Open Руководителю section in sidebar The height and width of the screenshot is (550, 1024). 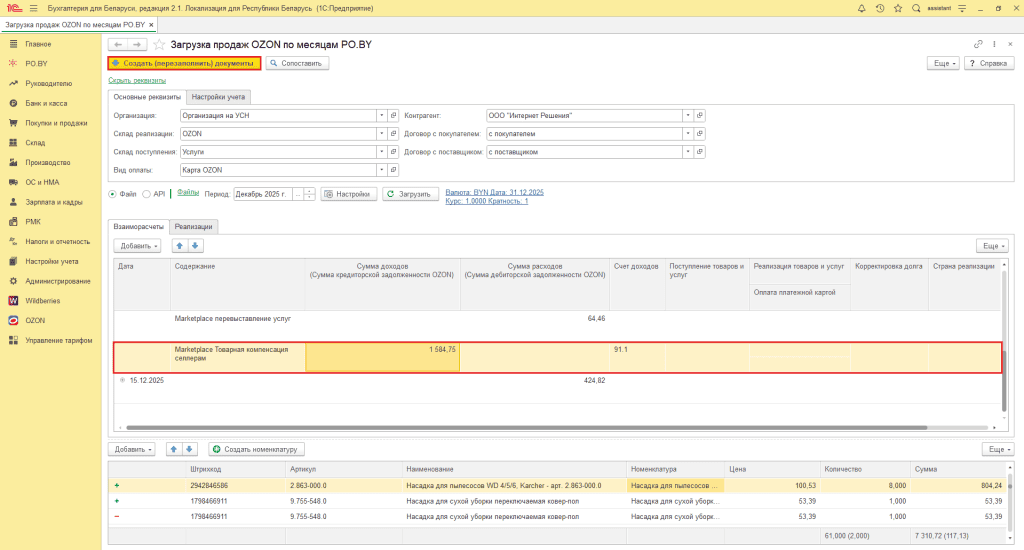[x=48, y=84]
